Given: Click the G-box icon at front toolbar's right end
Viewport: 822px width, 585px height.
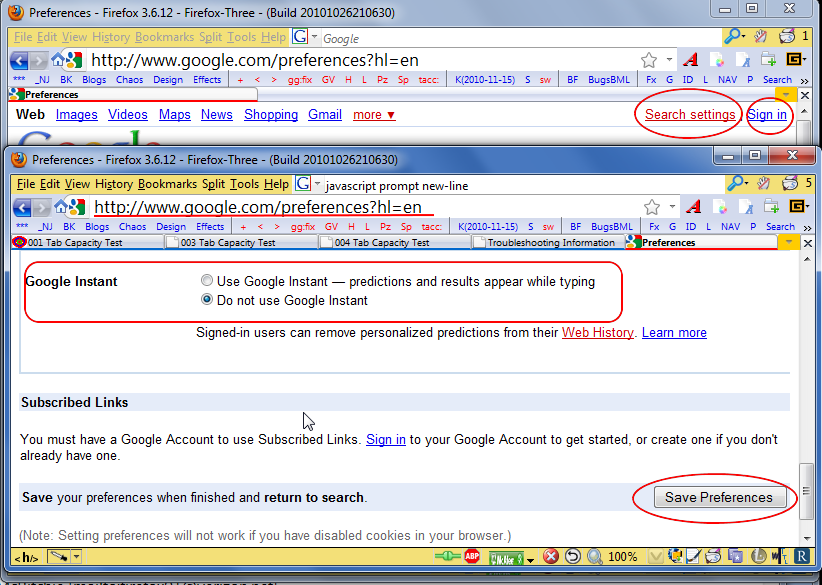Looking at the screenshot, I should (x=795, y=207).
